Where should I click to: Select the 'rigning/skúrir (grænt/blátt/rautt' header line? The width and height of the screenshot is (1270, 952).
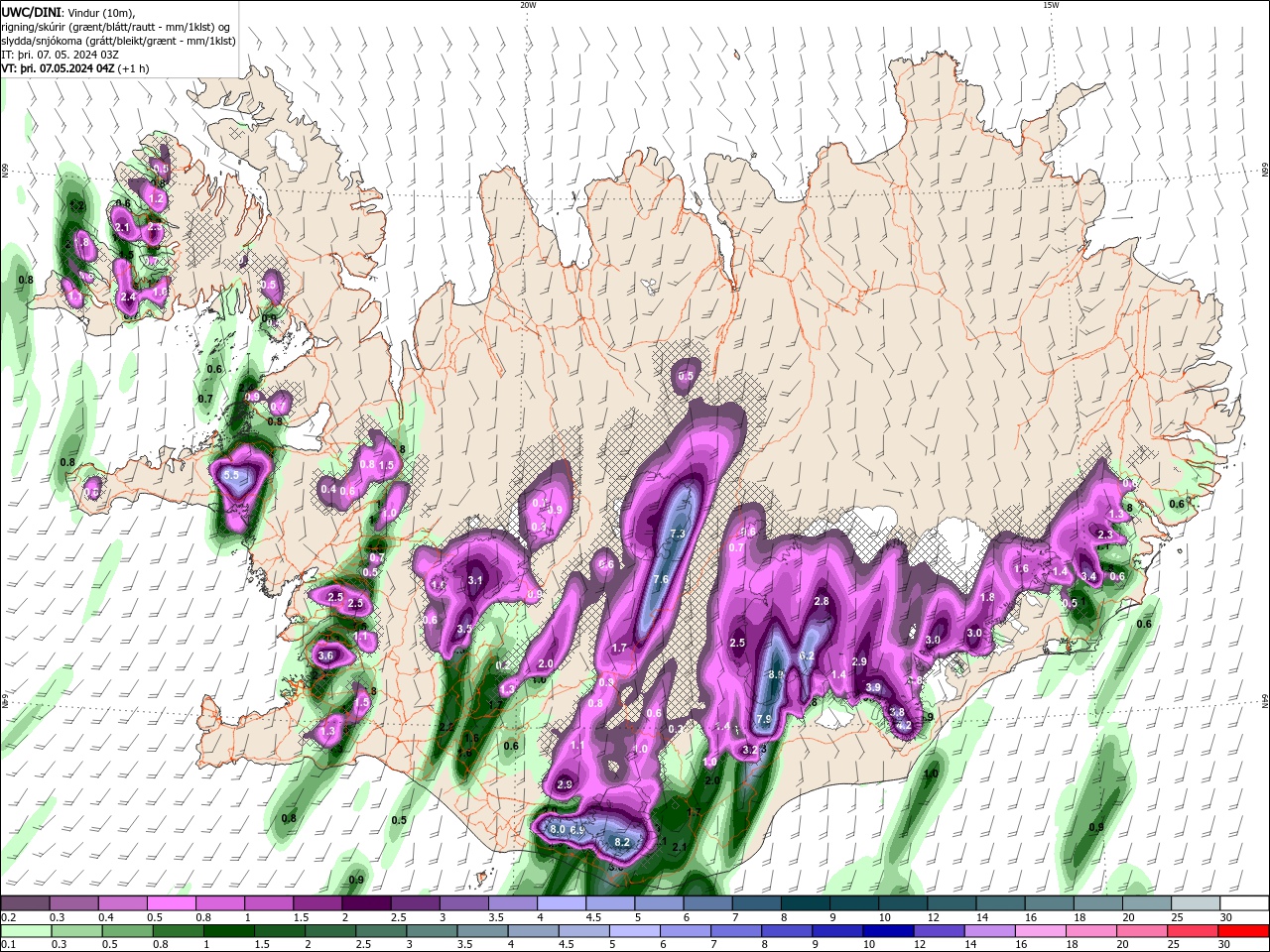pyautogui.click(x=117, y=26)
